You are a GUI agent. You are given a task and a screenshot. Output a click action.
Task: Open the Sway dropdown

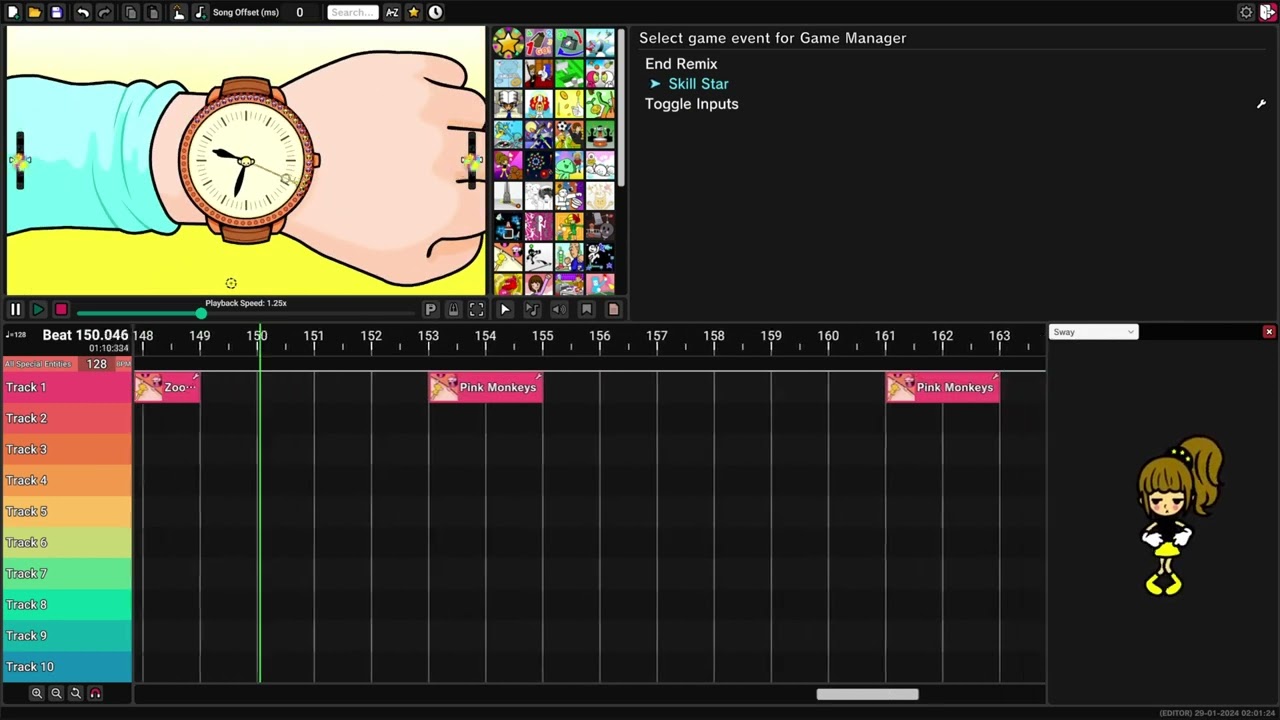pos(1093,332)
